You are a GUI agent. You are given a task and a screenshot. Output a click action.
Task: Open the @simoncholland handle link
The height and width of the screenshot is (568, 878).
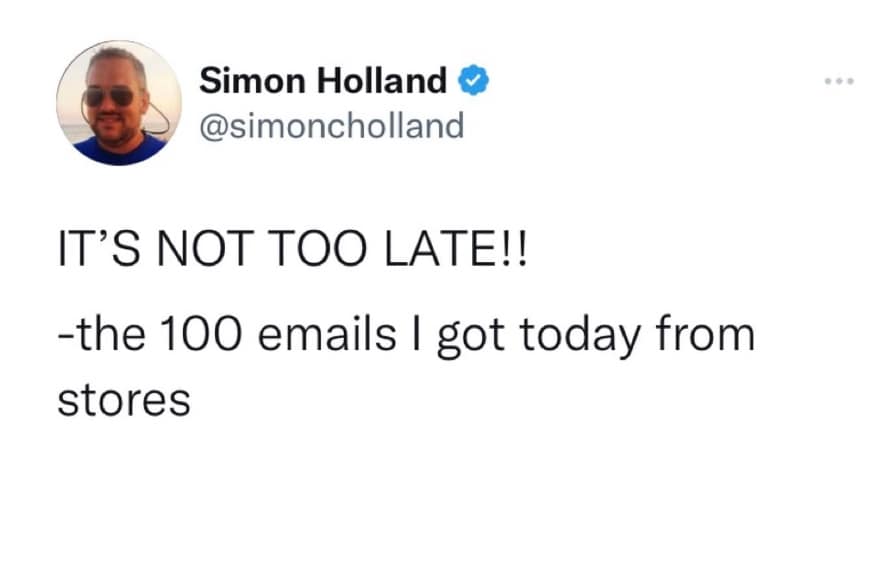click(x=331, y=126)
